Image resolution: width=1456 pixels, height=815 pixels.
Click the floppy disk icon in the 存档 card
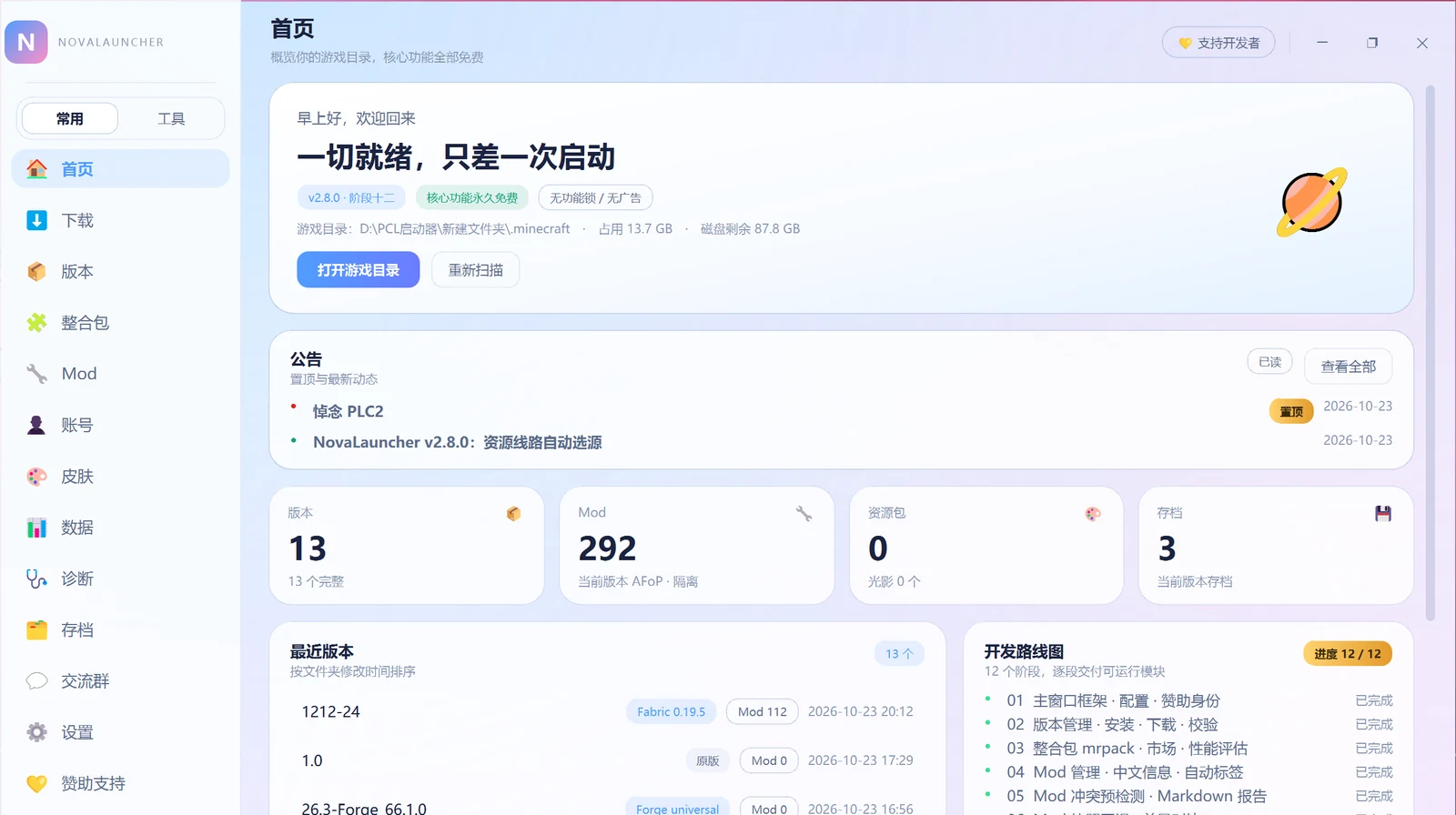coord(1383,514)
